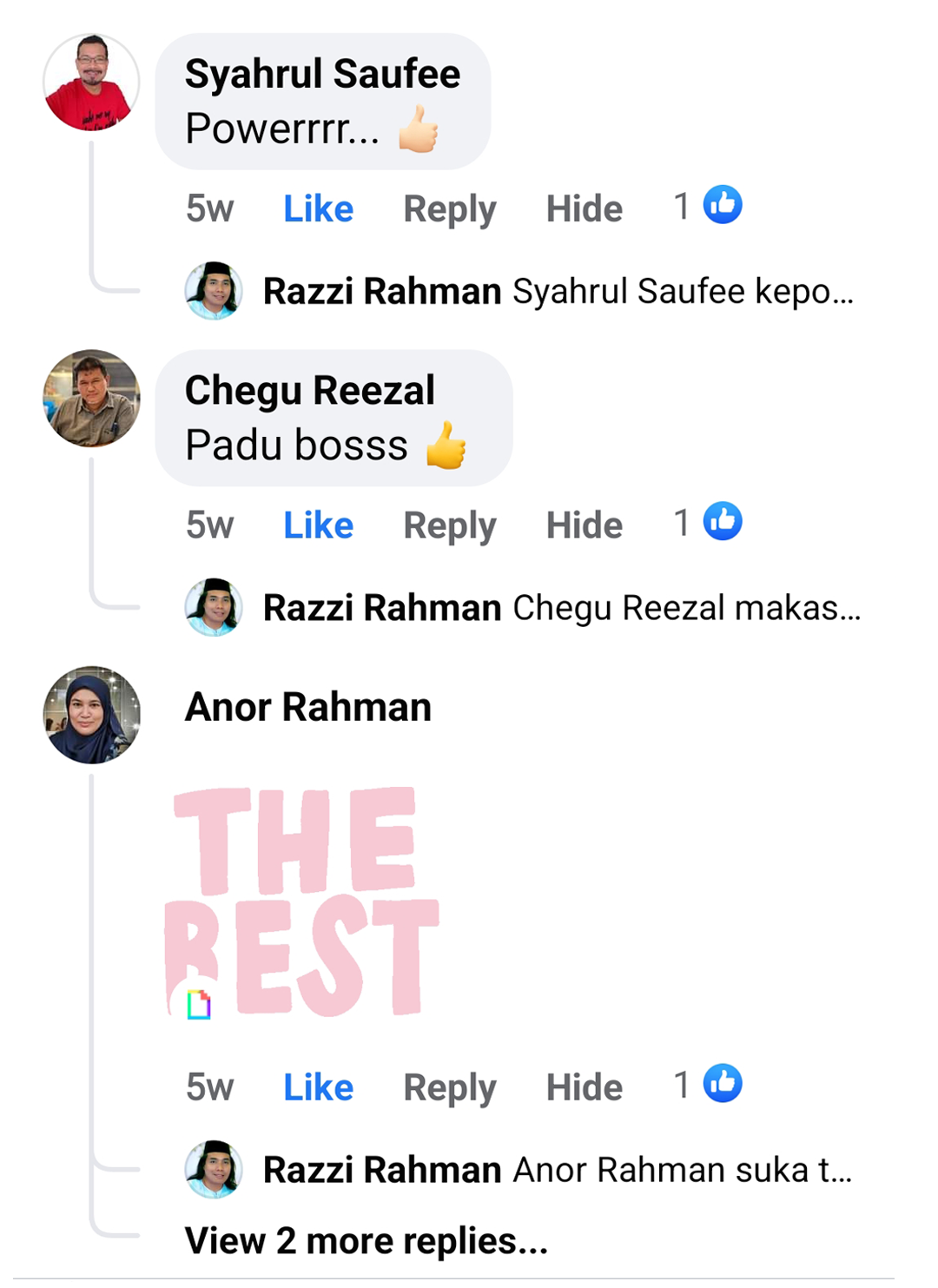
Task: Expand Razzi Rahman's reply to Chegu Reezal
Action: tap(686, 608)
